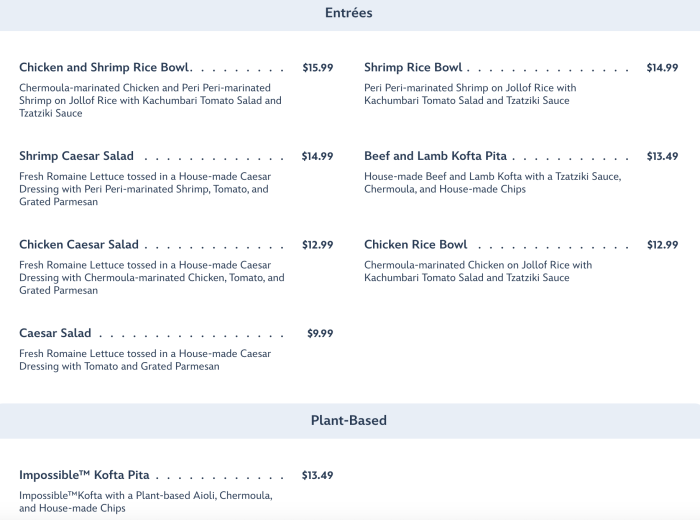Click the $15.99 price
700x520 pixels.
[x=318, y=68]
